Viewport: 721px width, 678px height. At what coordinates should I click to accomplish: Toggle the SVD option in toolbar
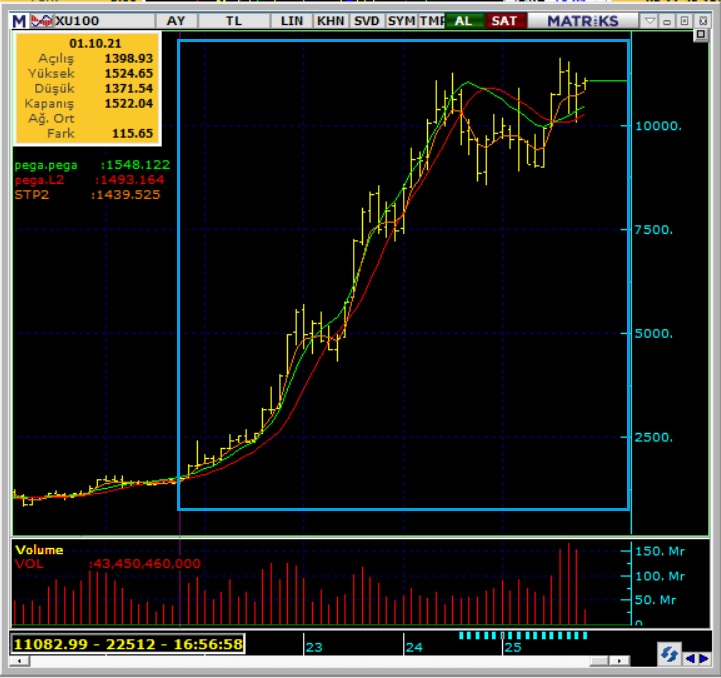[366, 20]
